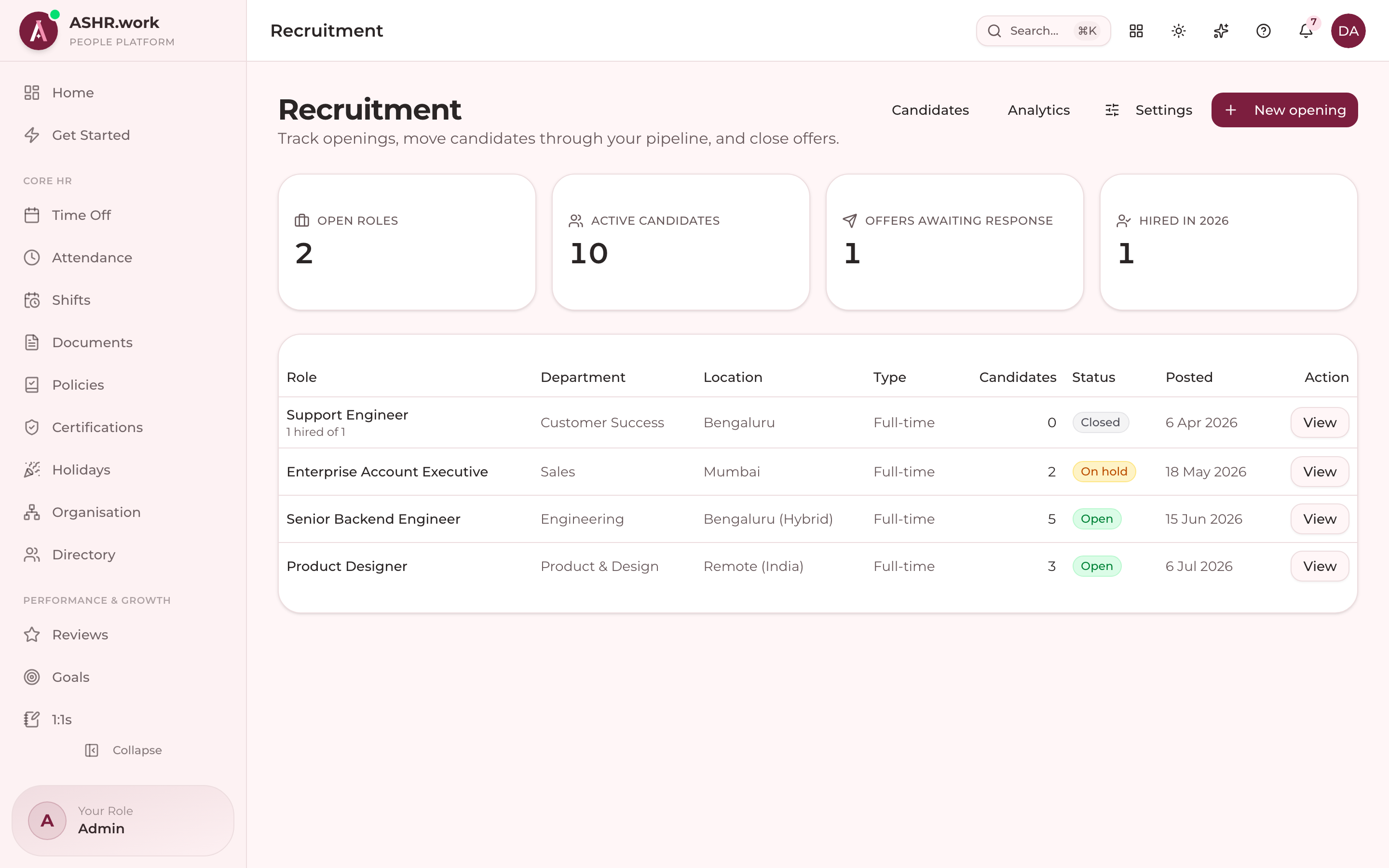Click the ASHR.work logo icon
Image resolution: width=1389 pixels, height=868 pixels.
point(39,31)
